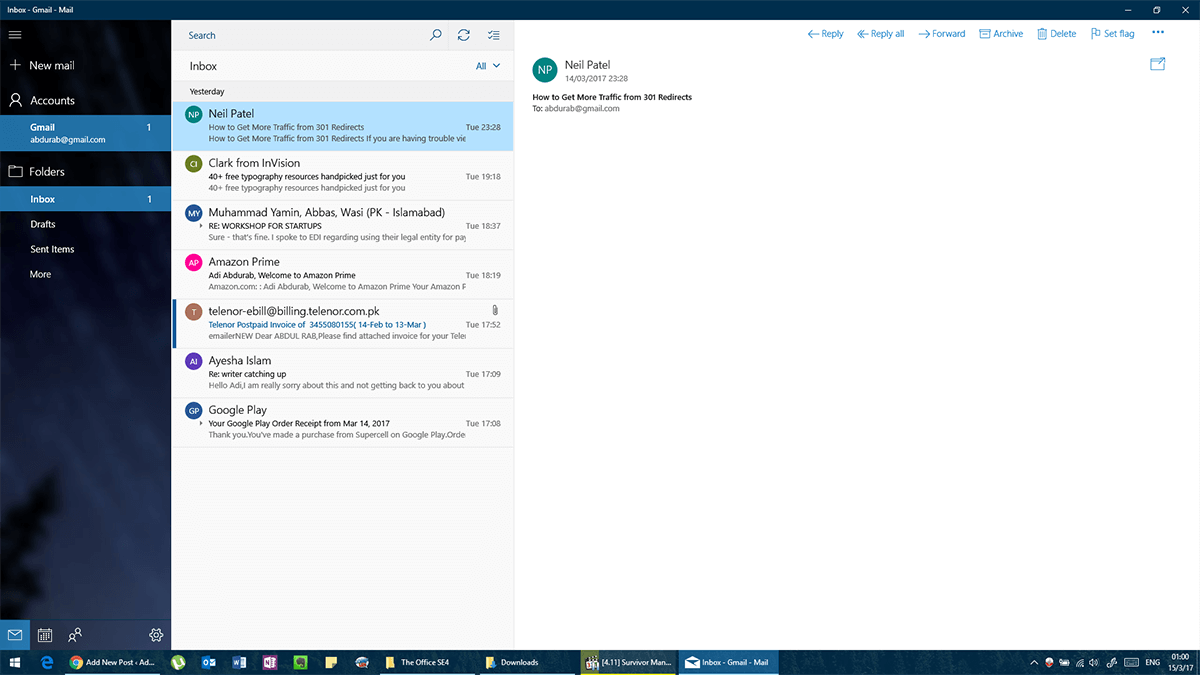This screenshot has height=675, width=1200.
Task: Switch to Mail view icon
Action: (15, 635)
